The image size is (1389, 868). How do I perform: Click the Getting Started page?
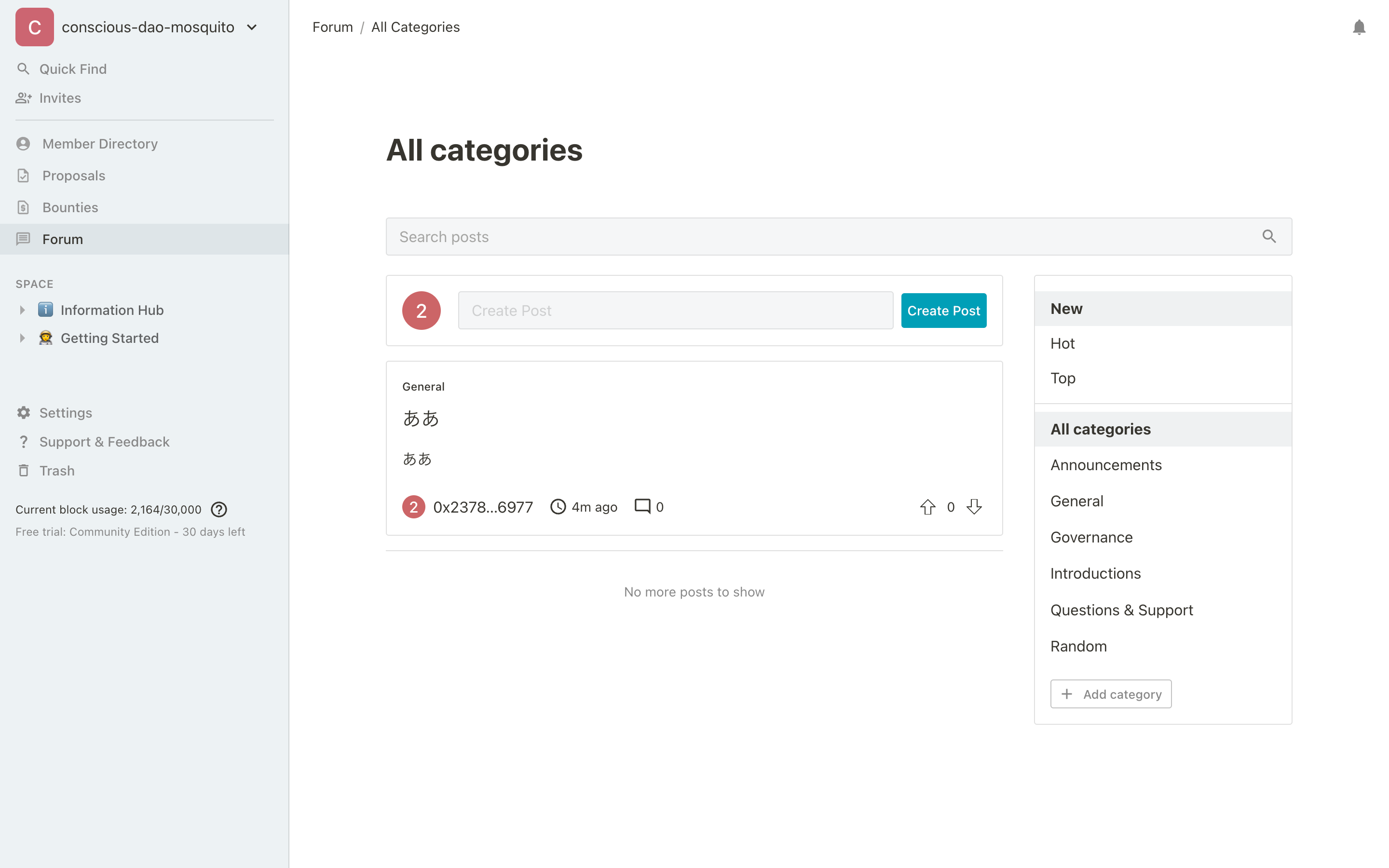click(109, 338)
